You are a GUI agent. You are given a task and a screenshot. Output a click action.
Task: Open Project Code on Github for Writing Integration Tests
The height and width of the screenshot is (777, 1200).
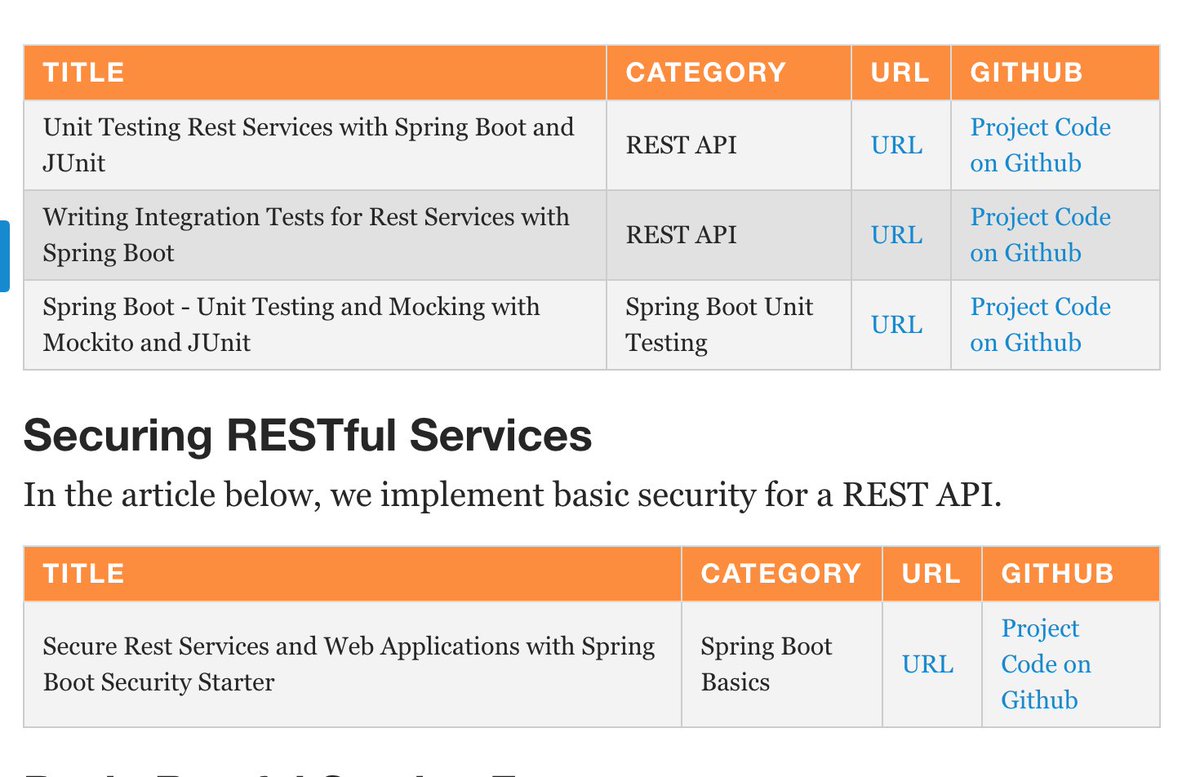(1040, 235)
